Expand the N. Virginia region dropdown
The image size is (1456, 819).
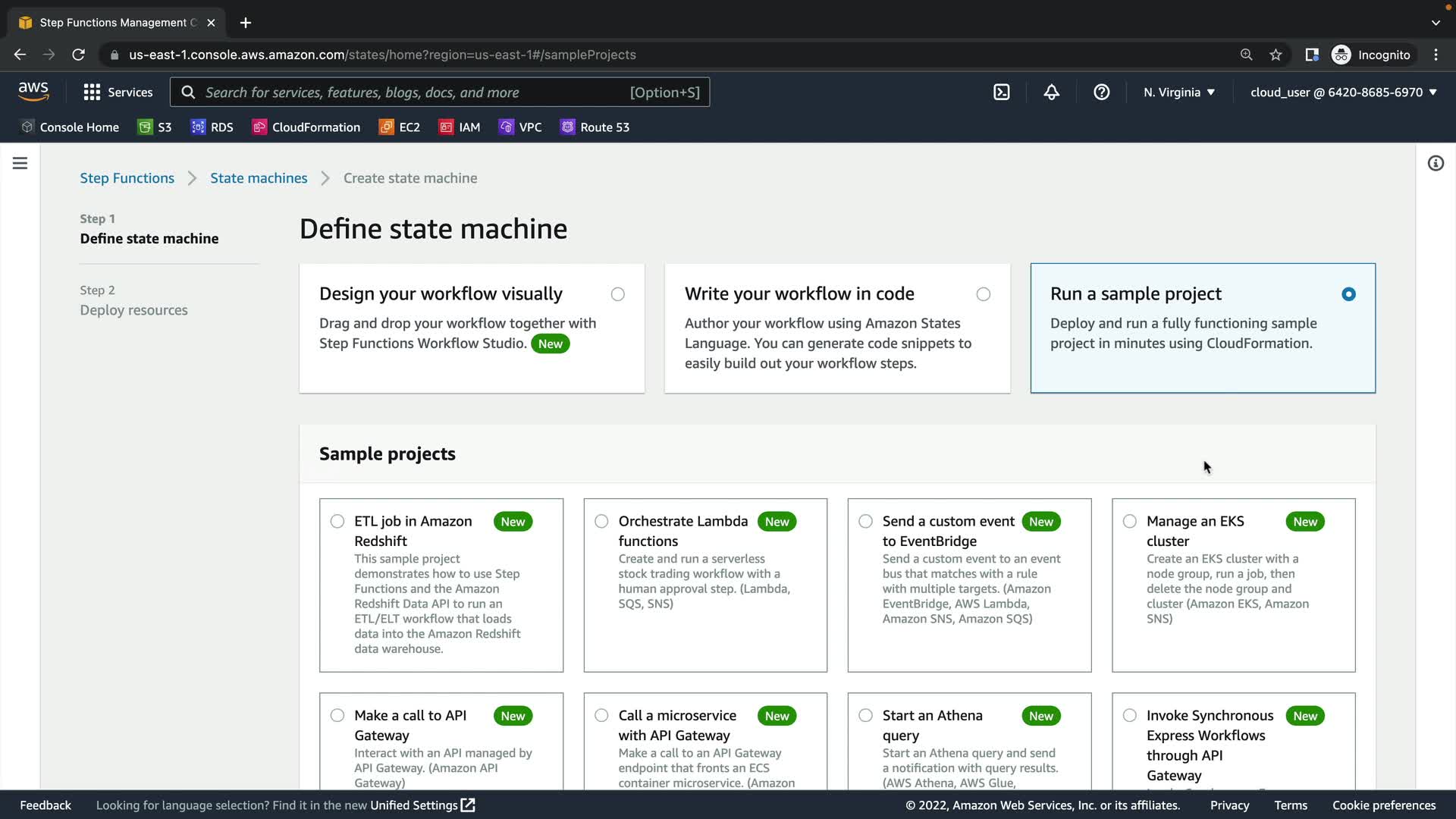coord(1179,93)
